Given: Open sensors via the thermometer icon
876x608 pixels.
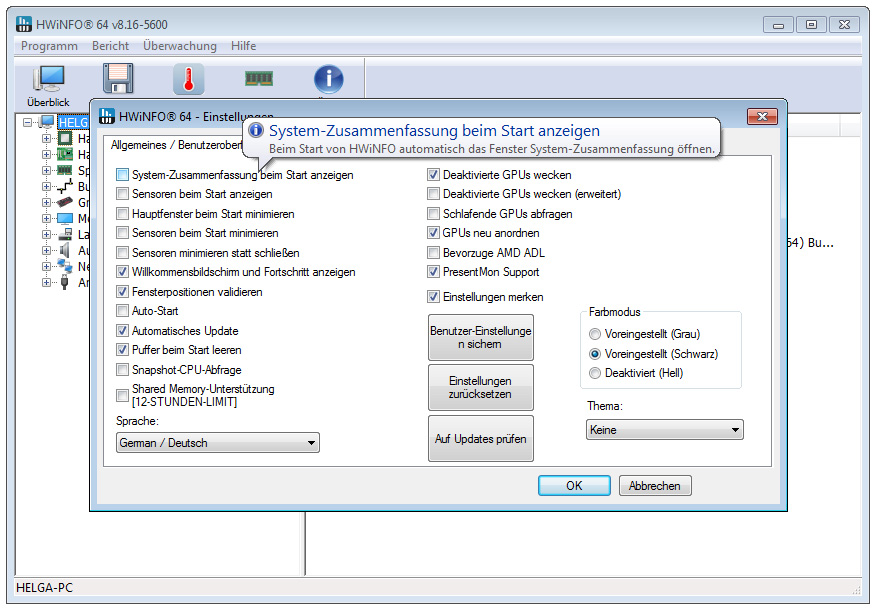Looking at the screenshot, I should click(x=188, y=79).
